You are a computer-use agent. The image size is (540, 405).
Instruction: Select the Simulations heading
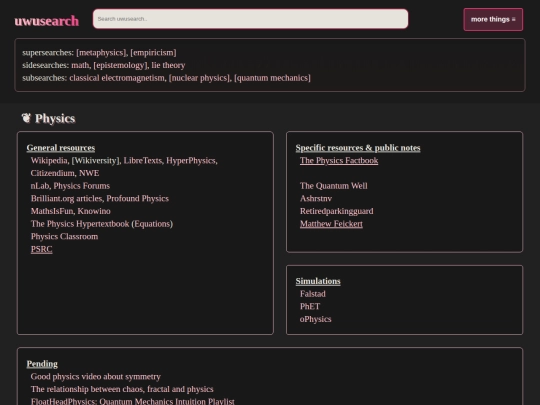318,281
